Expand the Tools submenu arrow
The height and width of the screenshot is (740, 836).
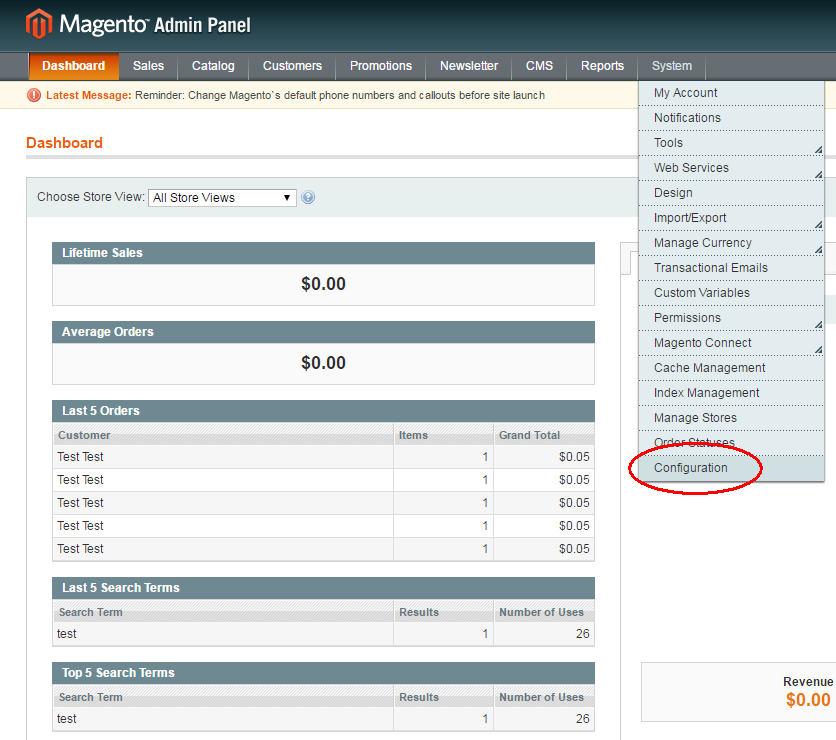[x=818, y=150]
